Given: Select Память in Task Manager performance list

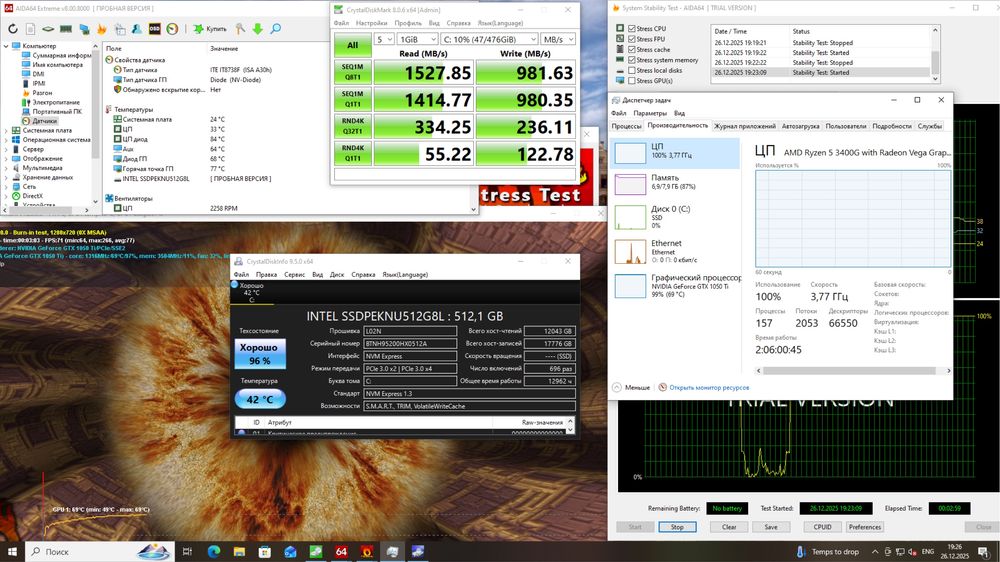Looking at the screenshot, I should coord(675,184).
